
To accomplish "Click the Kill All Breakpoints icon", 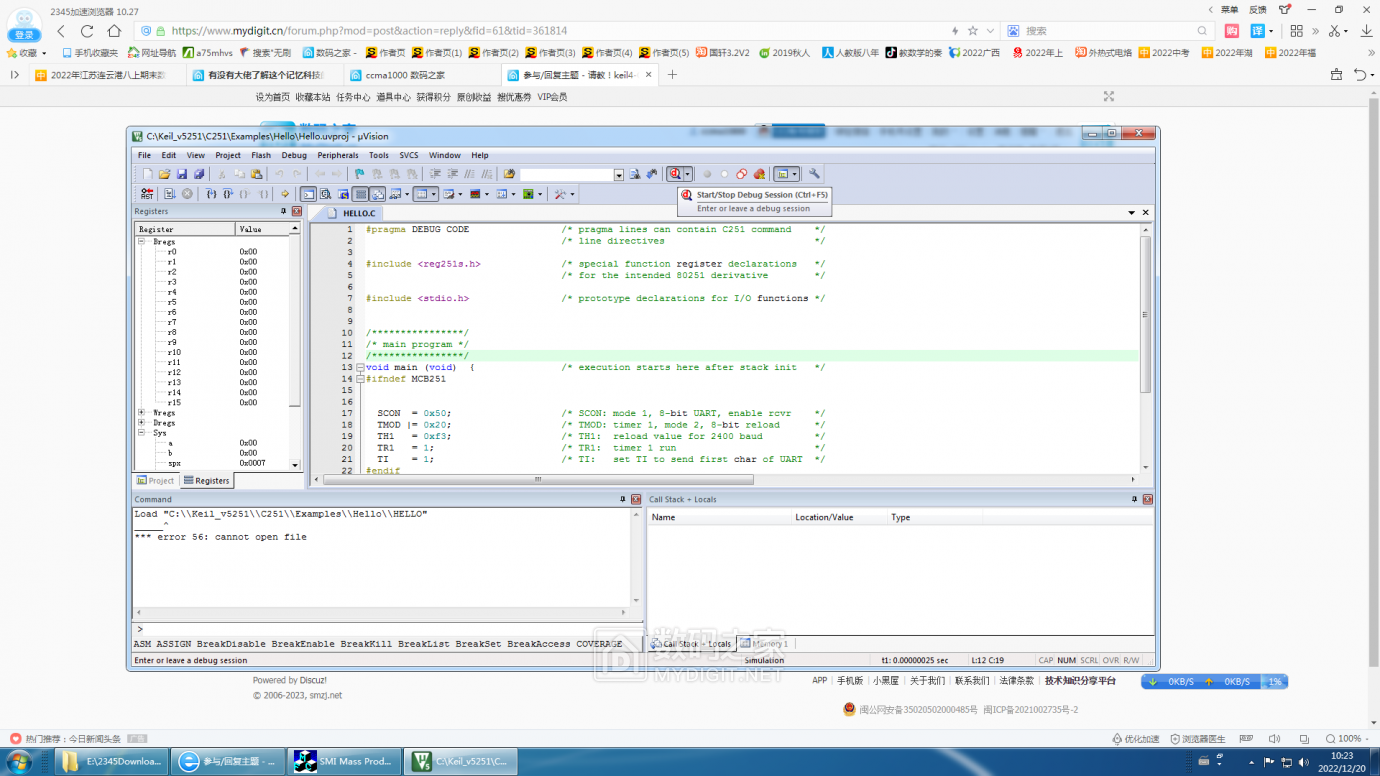I will 759,174.
